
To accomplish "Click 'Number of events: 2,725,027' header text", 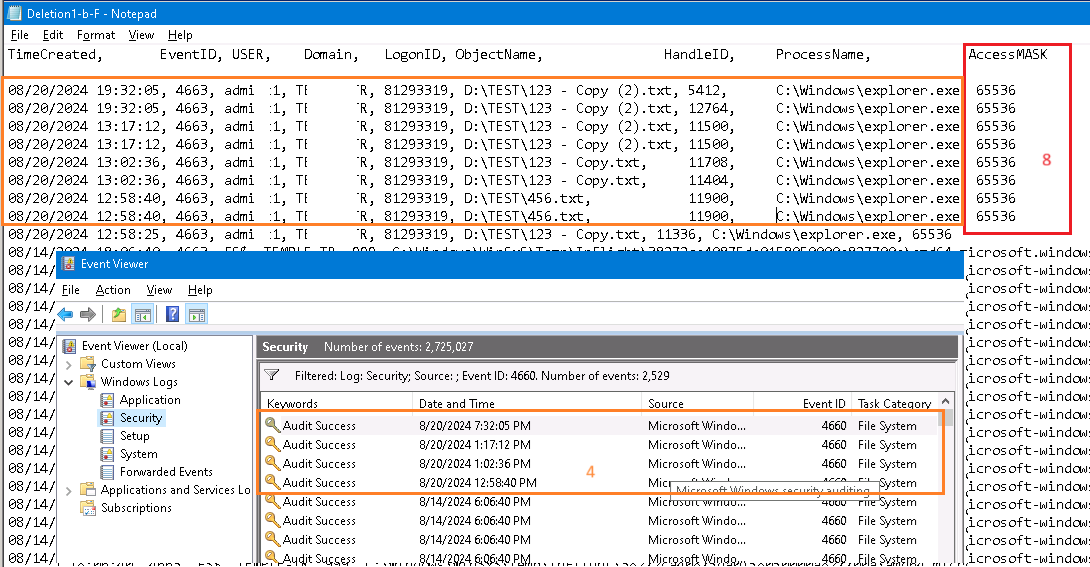I will point(399,347).
